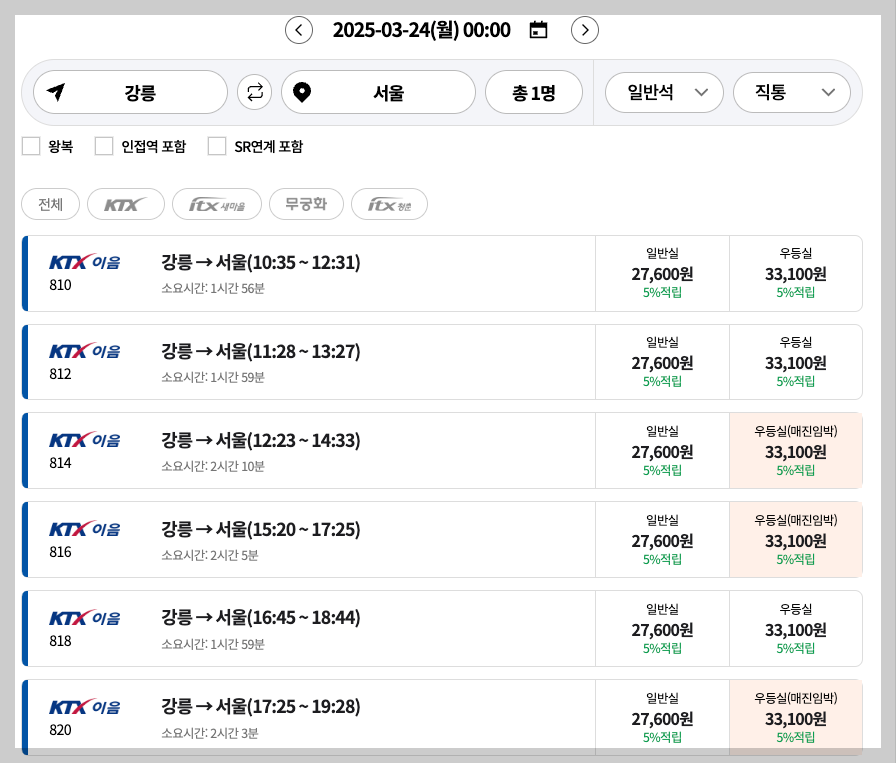Click the KTX 이음 logo for train 816
Image resolution: width=896 pixels, height=763 pixels.
85,529
